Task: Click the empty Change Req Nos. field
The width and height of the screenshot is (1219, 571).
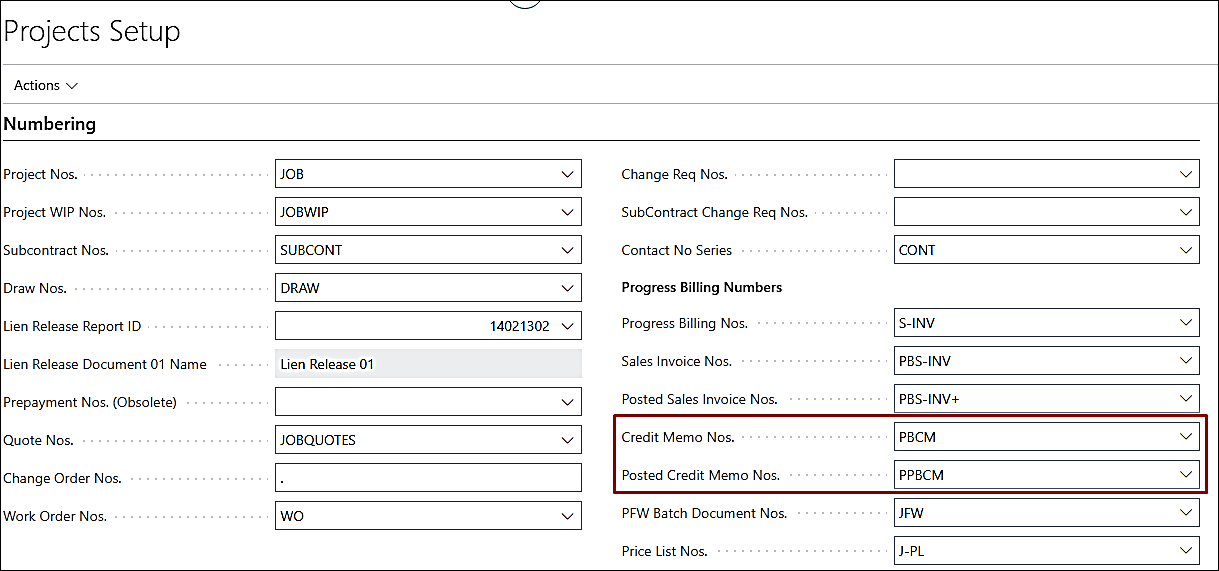Action: (x=1046, y=174)
